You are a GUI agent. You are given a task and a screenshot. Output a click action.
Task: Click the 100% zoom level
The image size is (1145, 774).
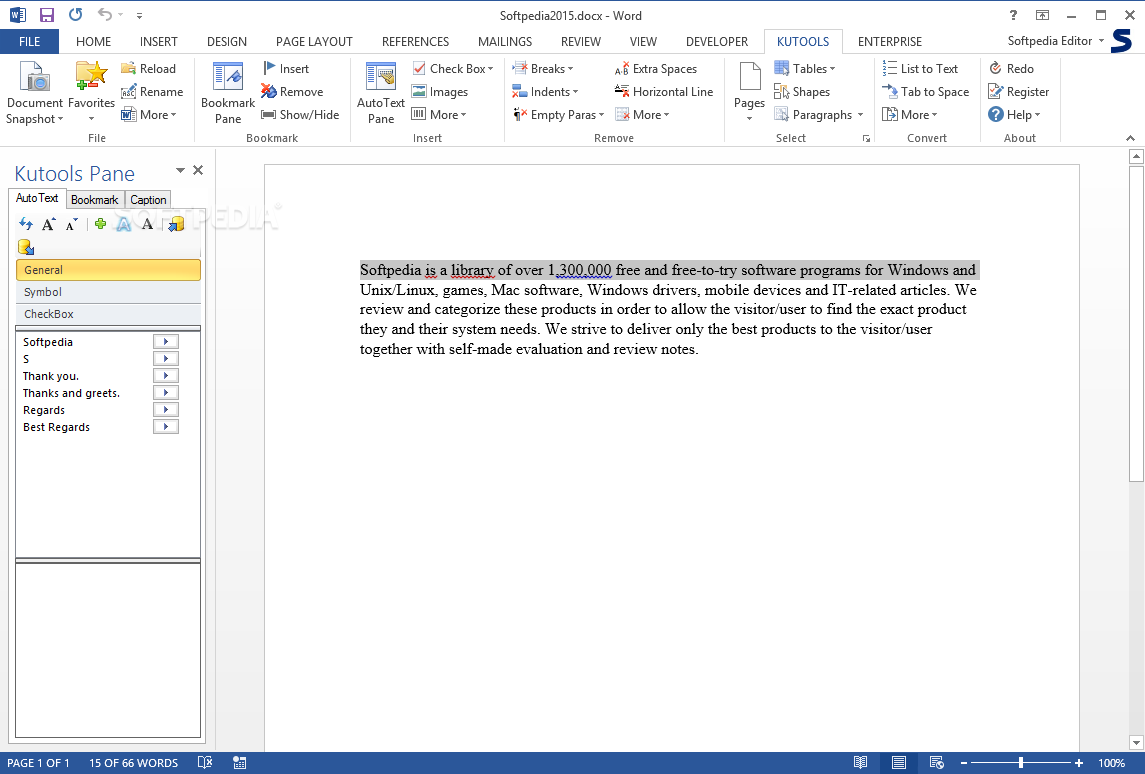(1111, 763)
